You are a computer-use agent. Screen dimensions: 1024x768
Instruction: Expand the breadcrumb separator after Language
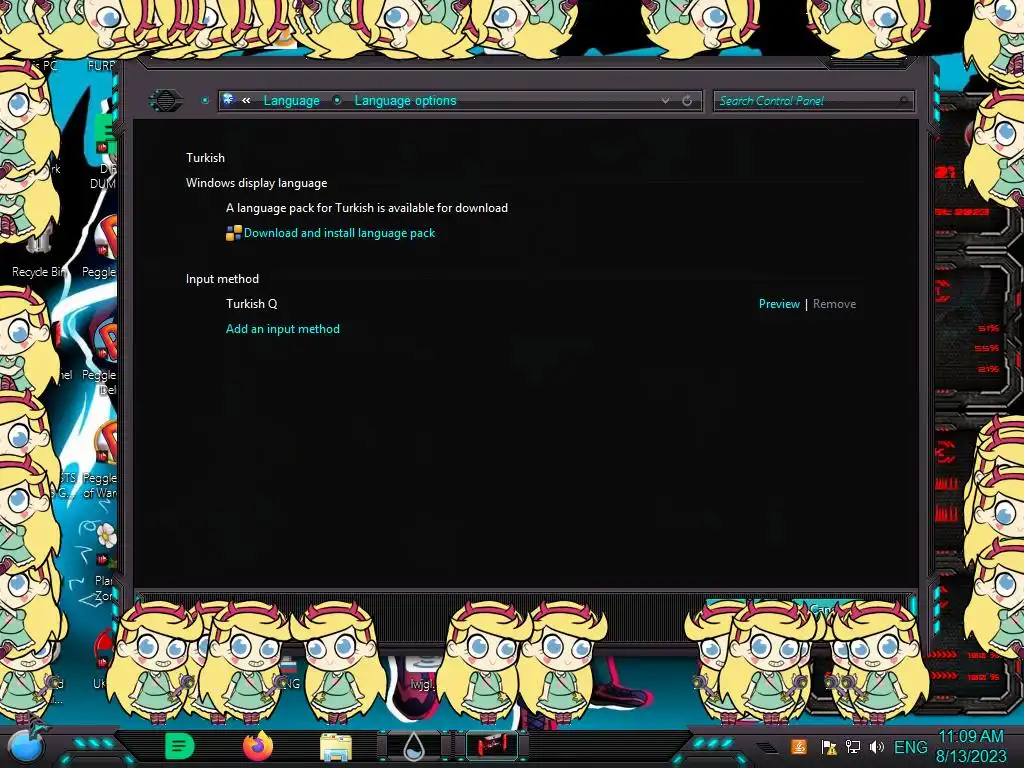[337, 101]
